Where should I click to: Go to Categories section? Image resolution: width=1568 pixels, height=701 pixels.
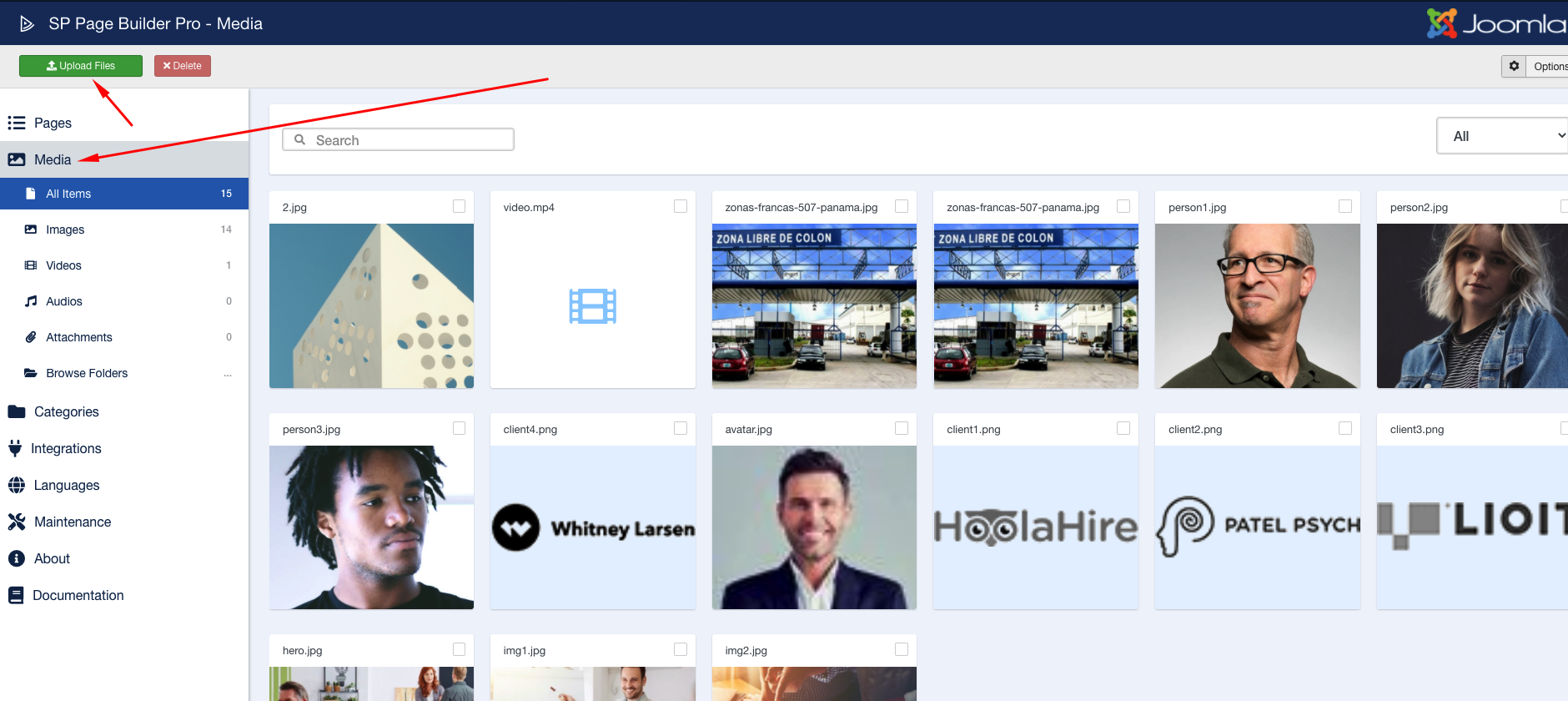tap(124, 411)
